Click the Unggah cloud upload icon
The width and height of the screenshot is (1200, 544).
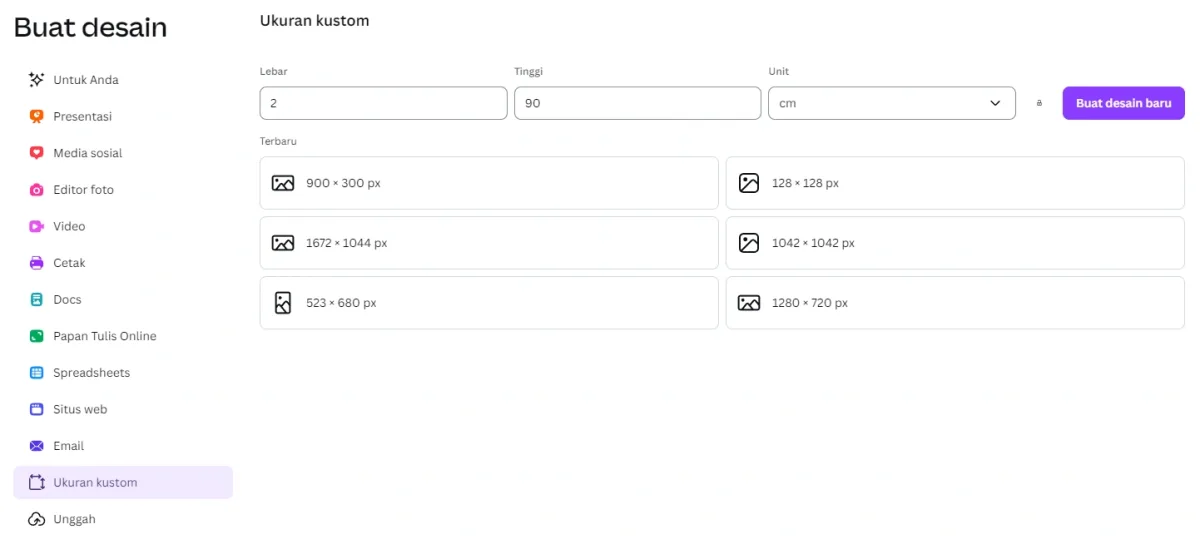tap(36, 519)
